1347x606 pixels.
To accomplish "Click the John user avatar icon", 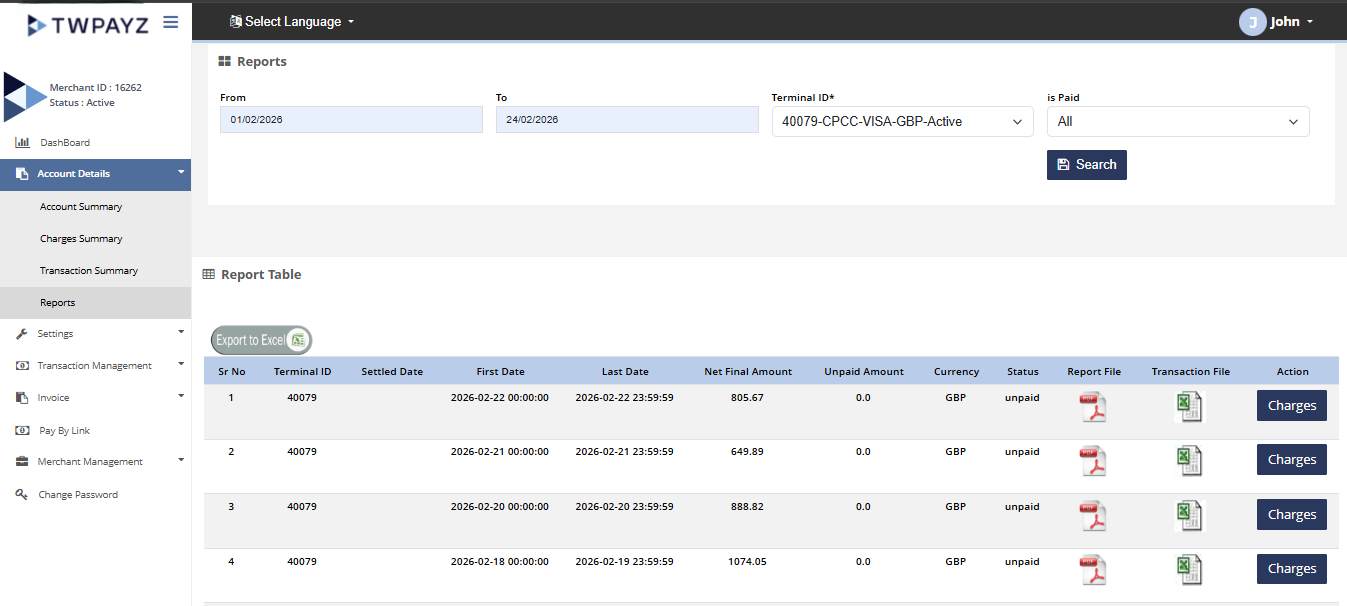I will (1252, 22).
